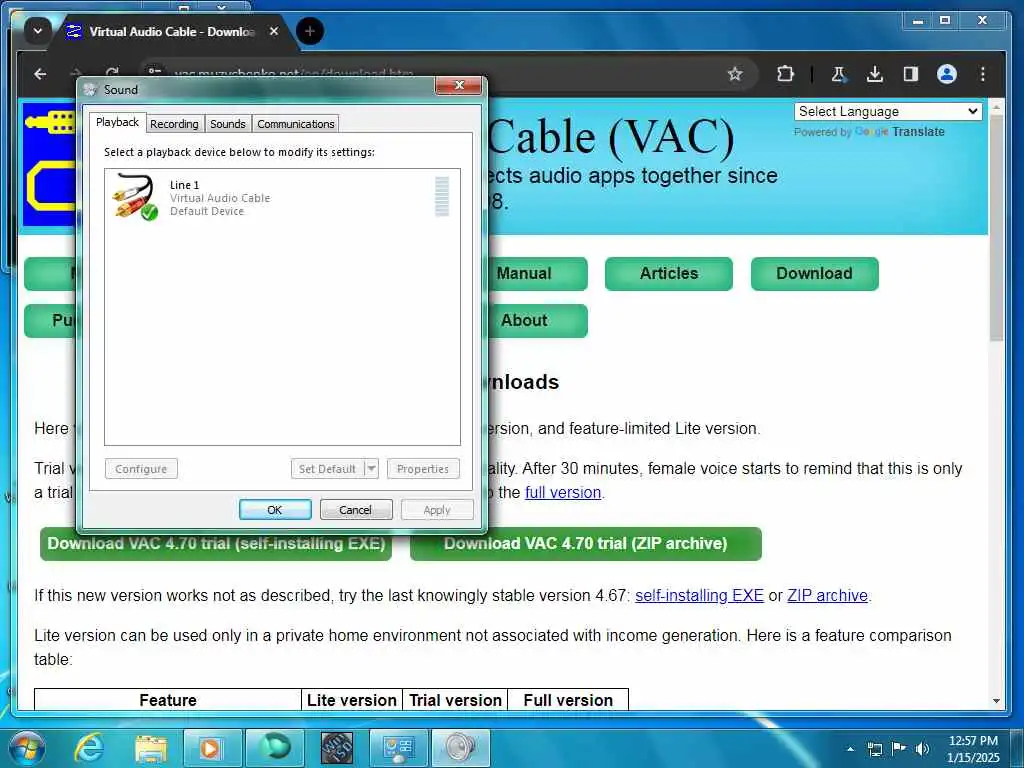Open the Articles page button

tap(669, 274)
